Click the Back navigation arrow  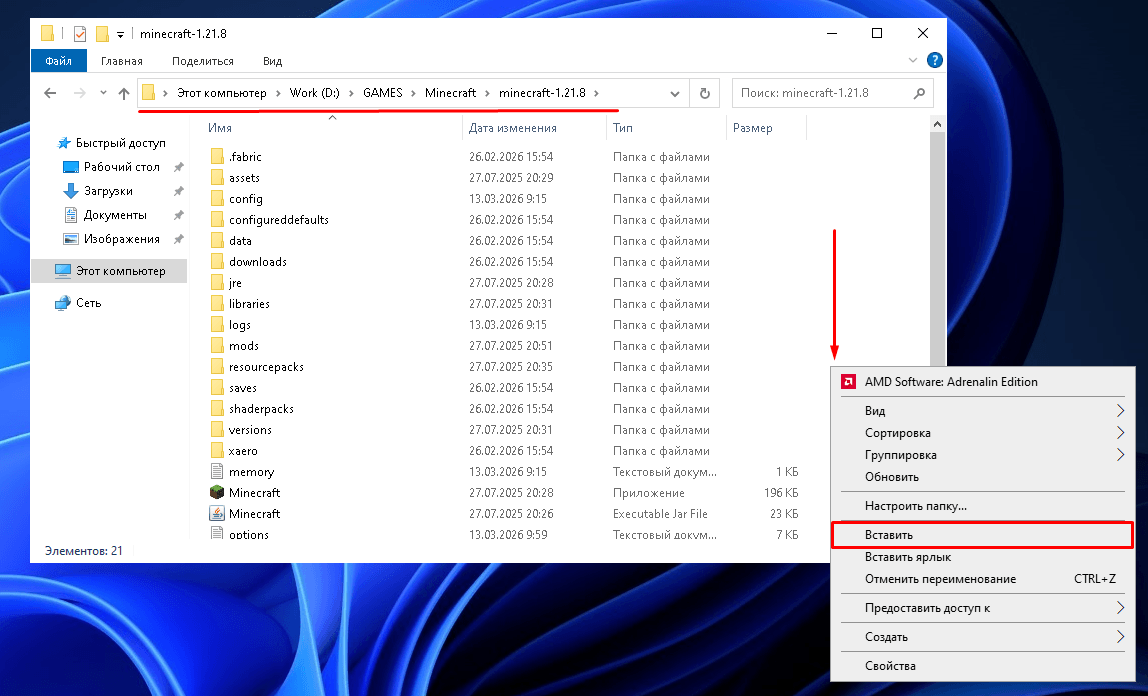point(50,93)
